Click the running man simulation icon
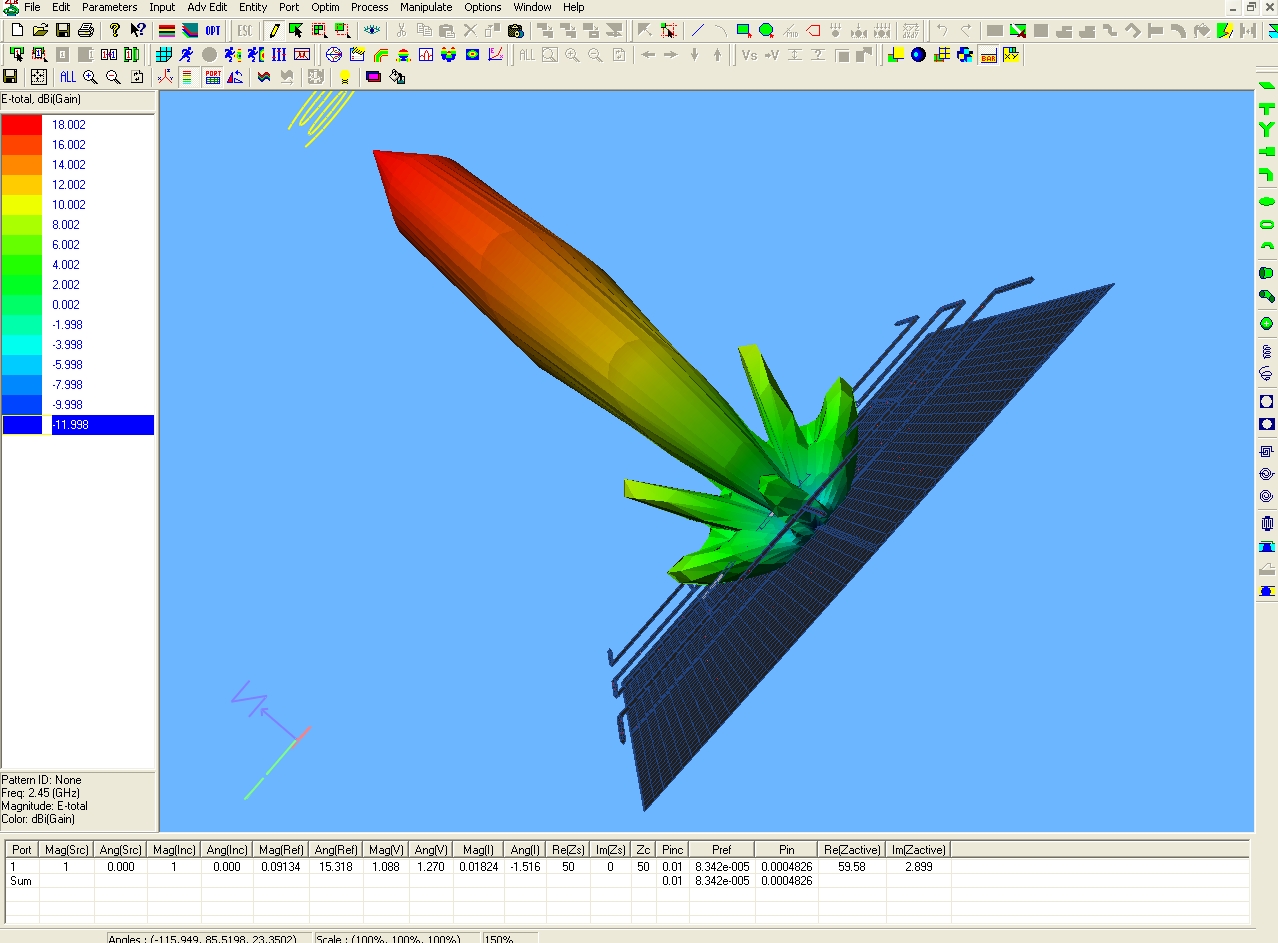 186,55
